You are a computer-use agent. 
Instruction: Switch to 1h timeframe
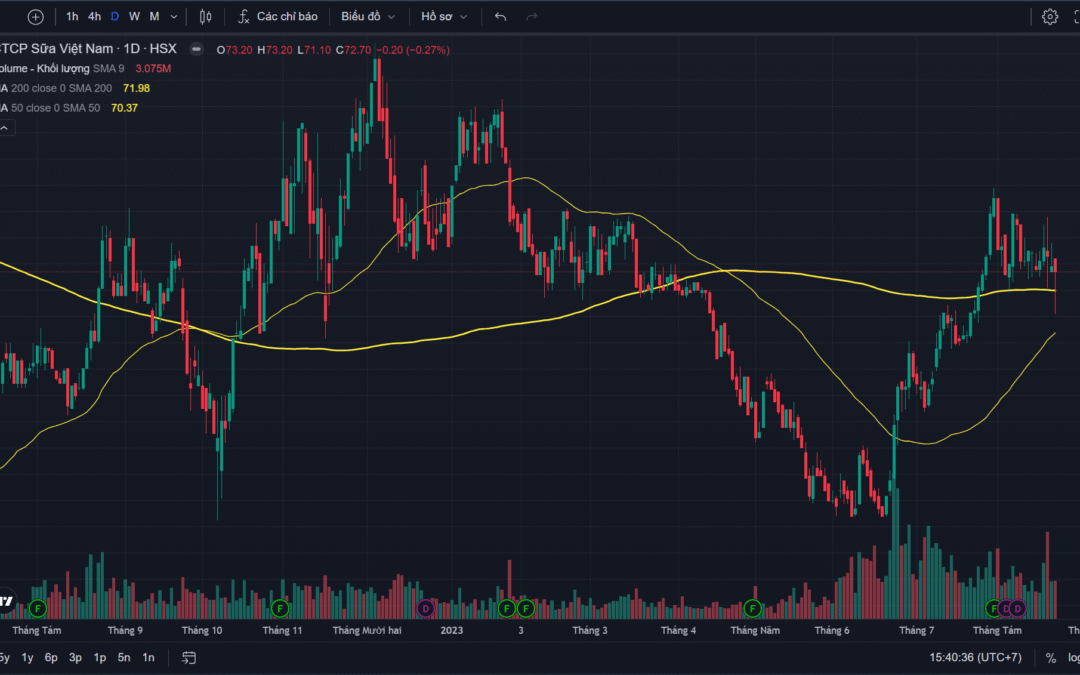(x=72, y=16)
